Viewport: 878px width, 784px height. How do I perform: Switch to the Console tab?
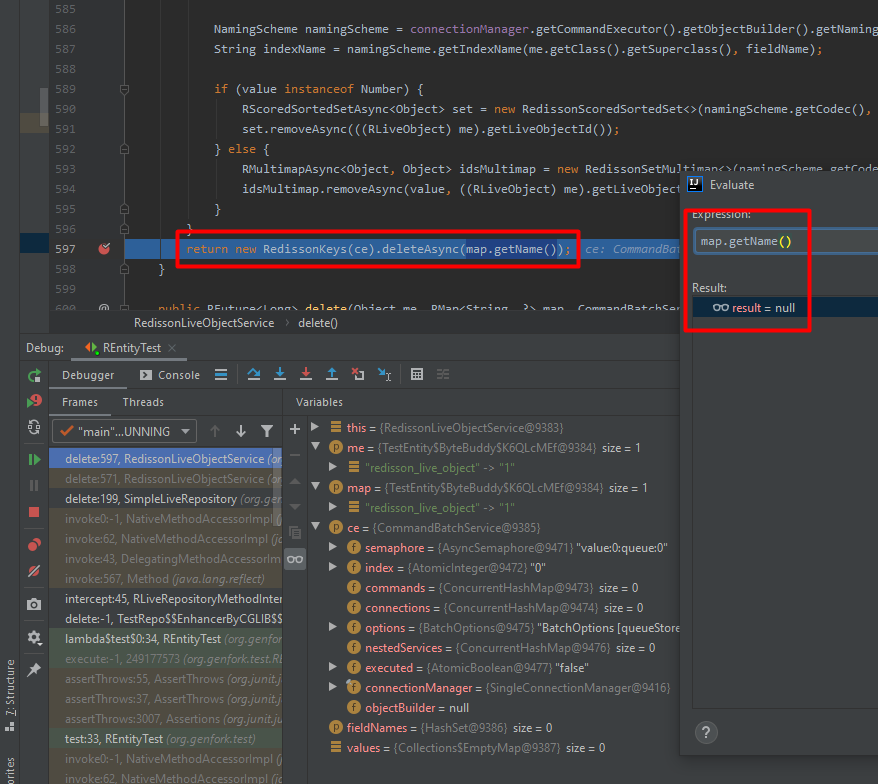tap(177, 374)
